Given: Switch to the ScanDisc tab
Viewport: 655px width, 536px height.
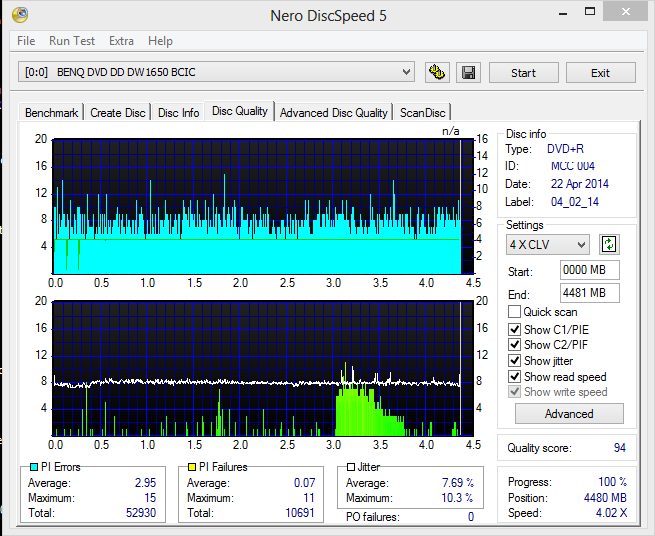Looking at the screenshot, I should [x=423, y=113].
